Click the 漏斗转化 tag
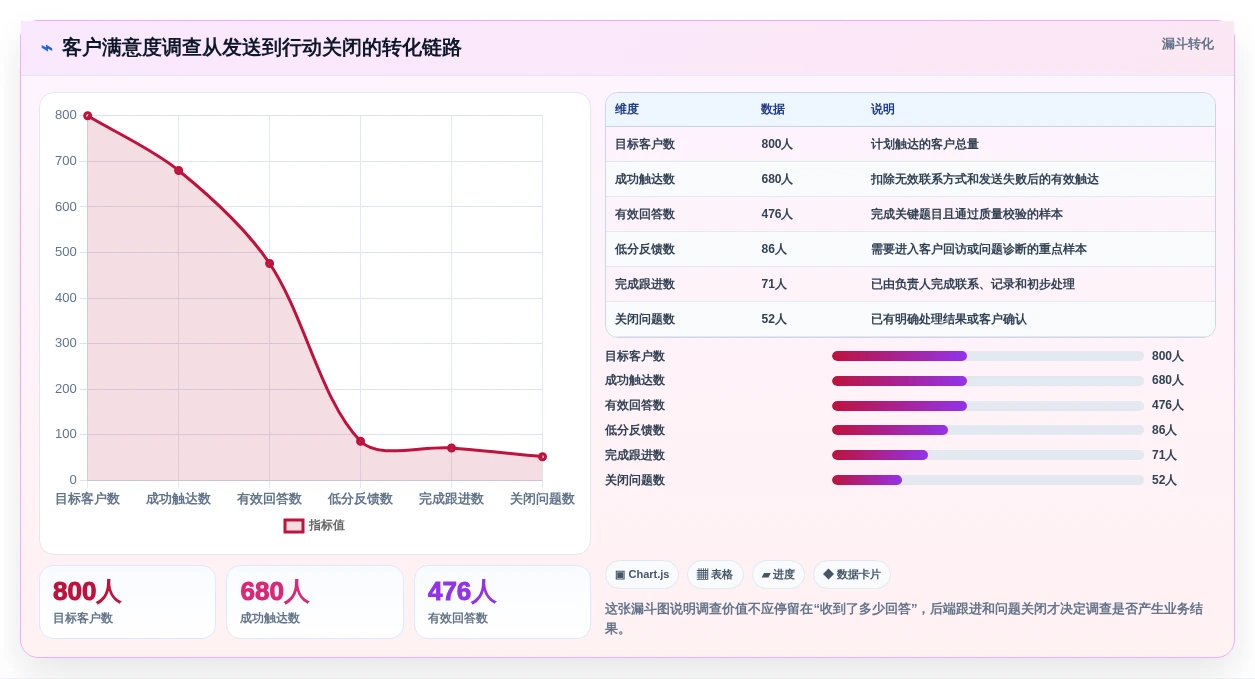Screen dimensions: 1255x679 (x=1187, y=44)
